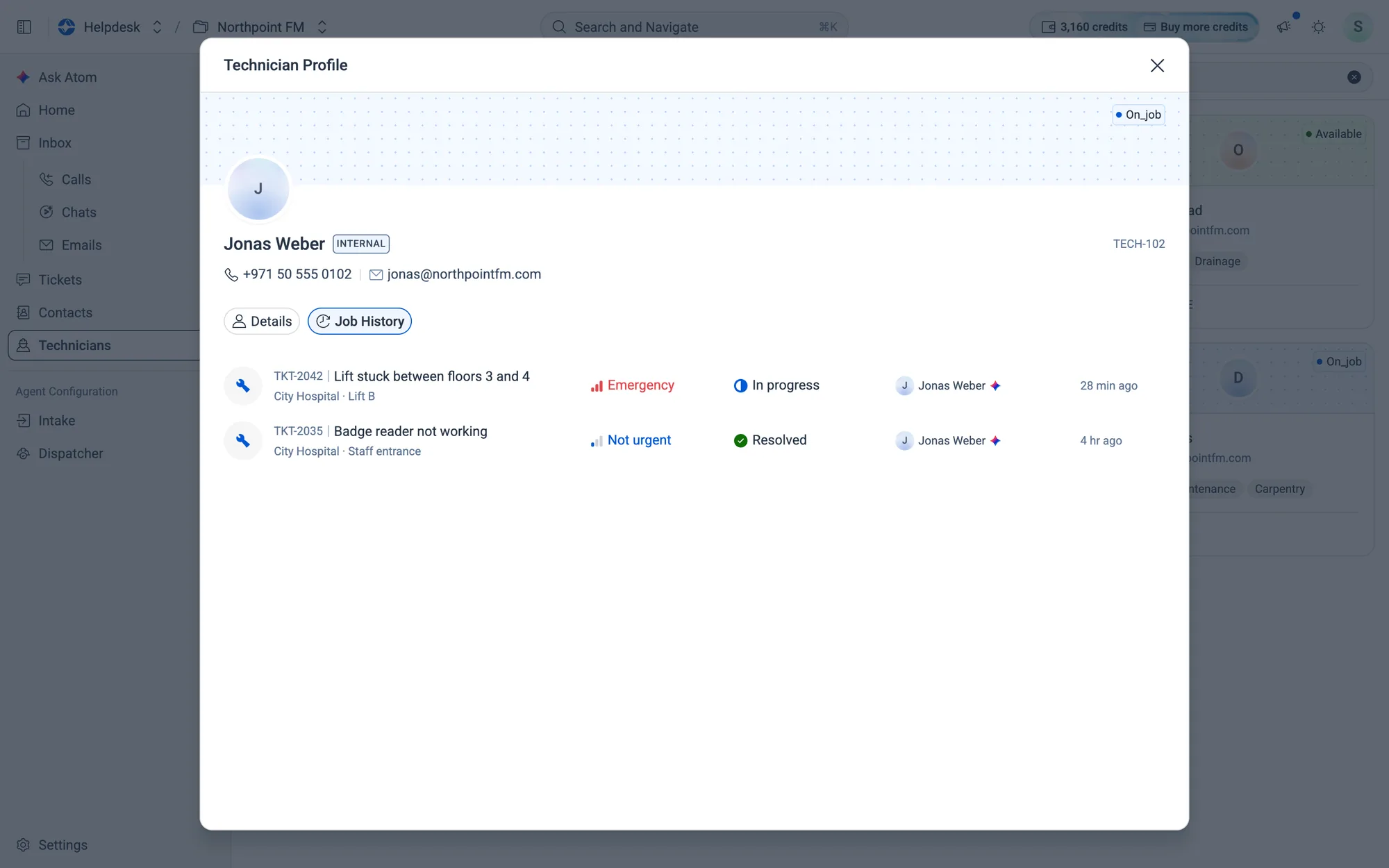Click the Resolved status
This screenshot has height=868, width=1389.
770,440
